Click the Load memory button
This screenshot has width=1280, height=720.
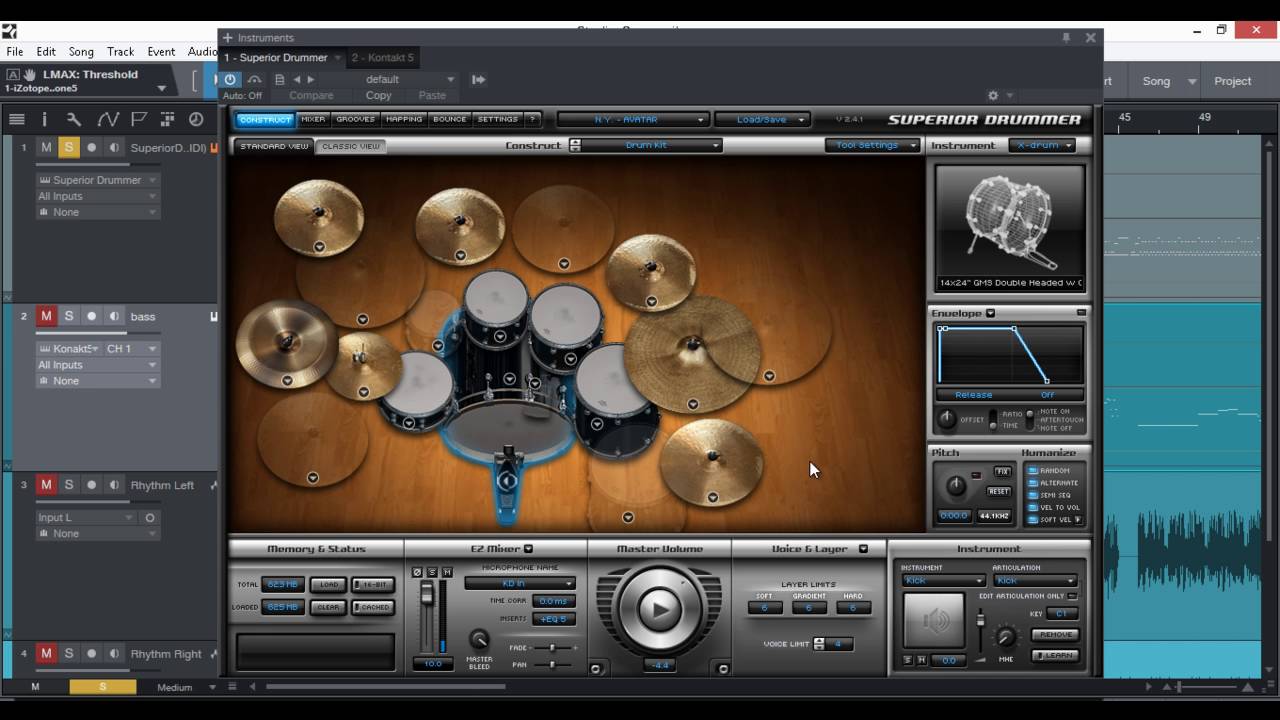point(328,585)
